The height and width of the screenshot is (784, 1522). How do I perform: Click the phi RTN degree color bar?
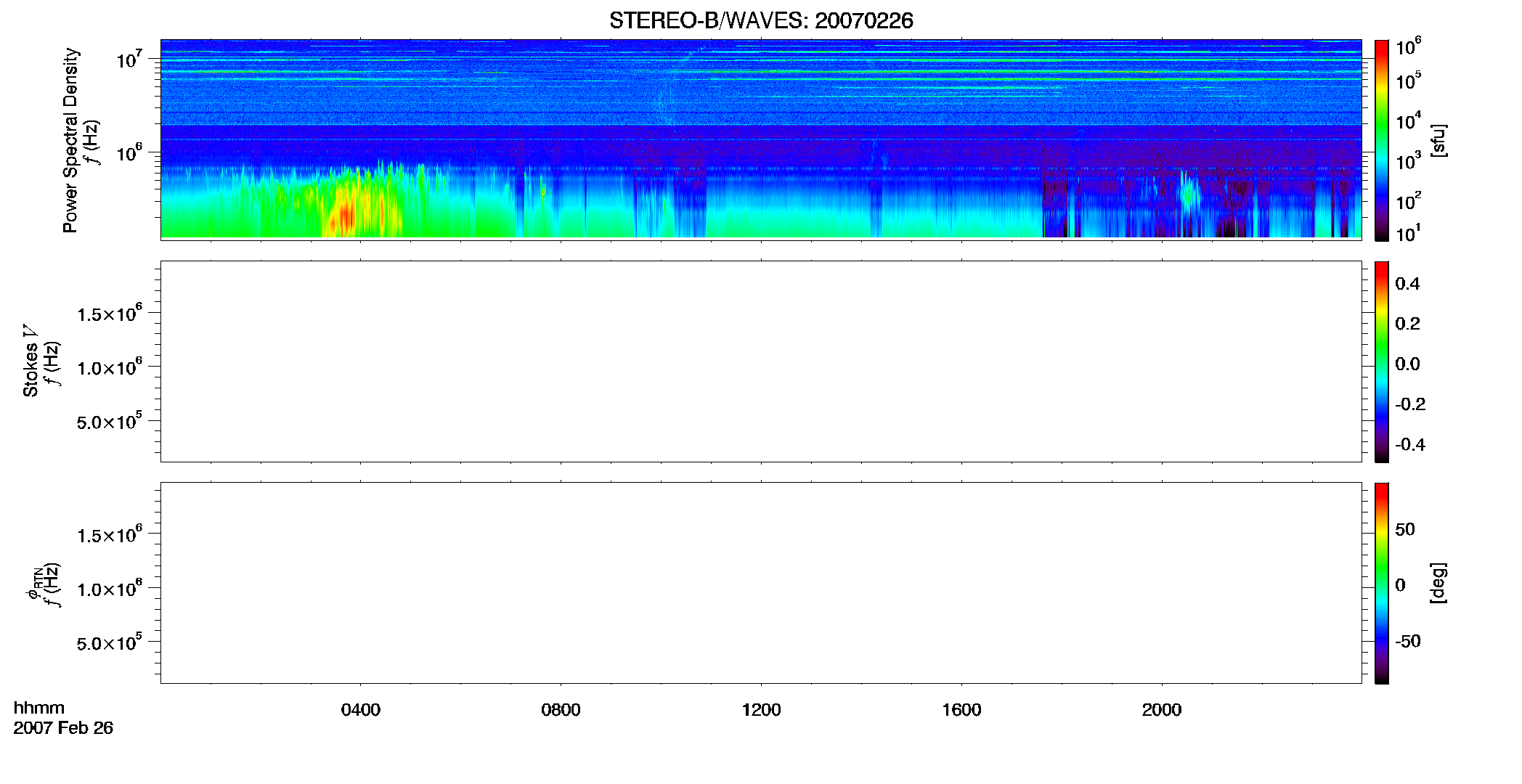[1381, 583]
